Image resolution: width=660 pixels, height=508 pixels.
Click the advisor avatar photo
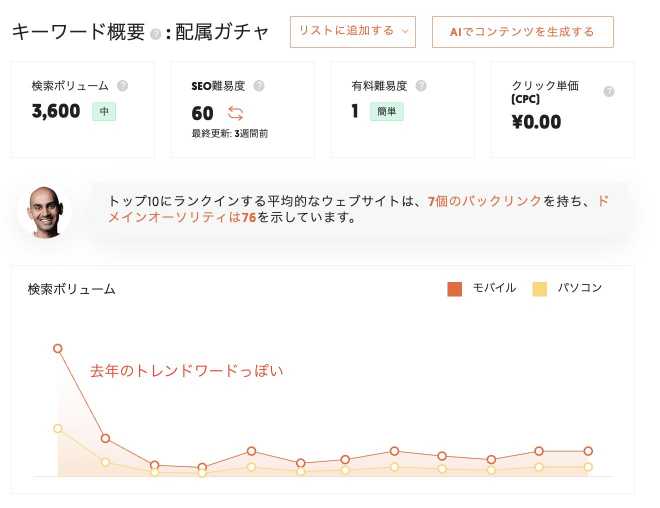click(x=43, y=211)
